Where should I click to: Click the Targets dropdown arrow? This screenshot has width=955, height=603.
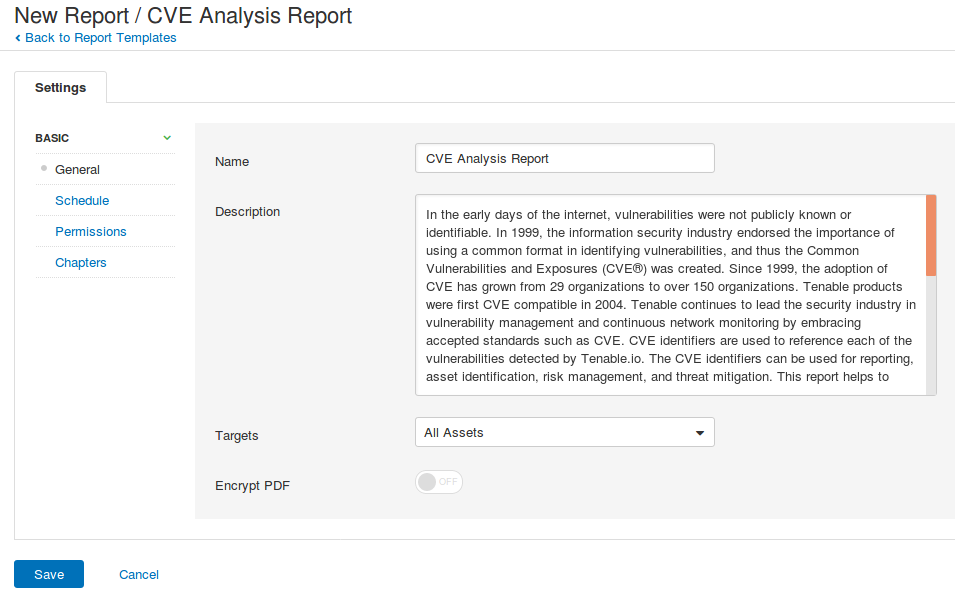[700, 433]
